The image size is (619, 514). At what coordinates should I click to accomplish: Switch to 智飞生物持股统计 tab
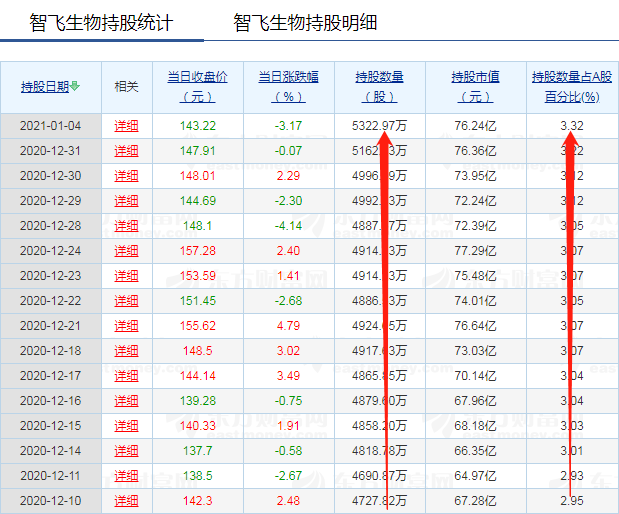101,23
